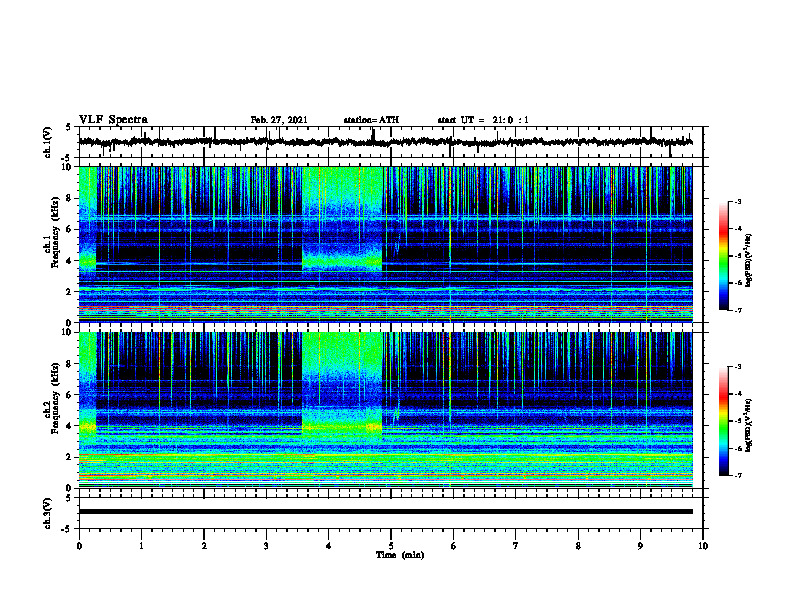Click the ch.1 colorbar gradient strip
The image size is (792, 612).
point(723,256)
